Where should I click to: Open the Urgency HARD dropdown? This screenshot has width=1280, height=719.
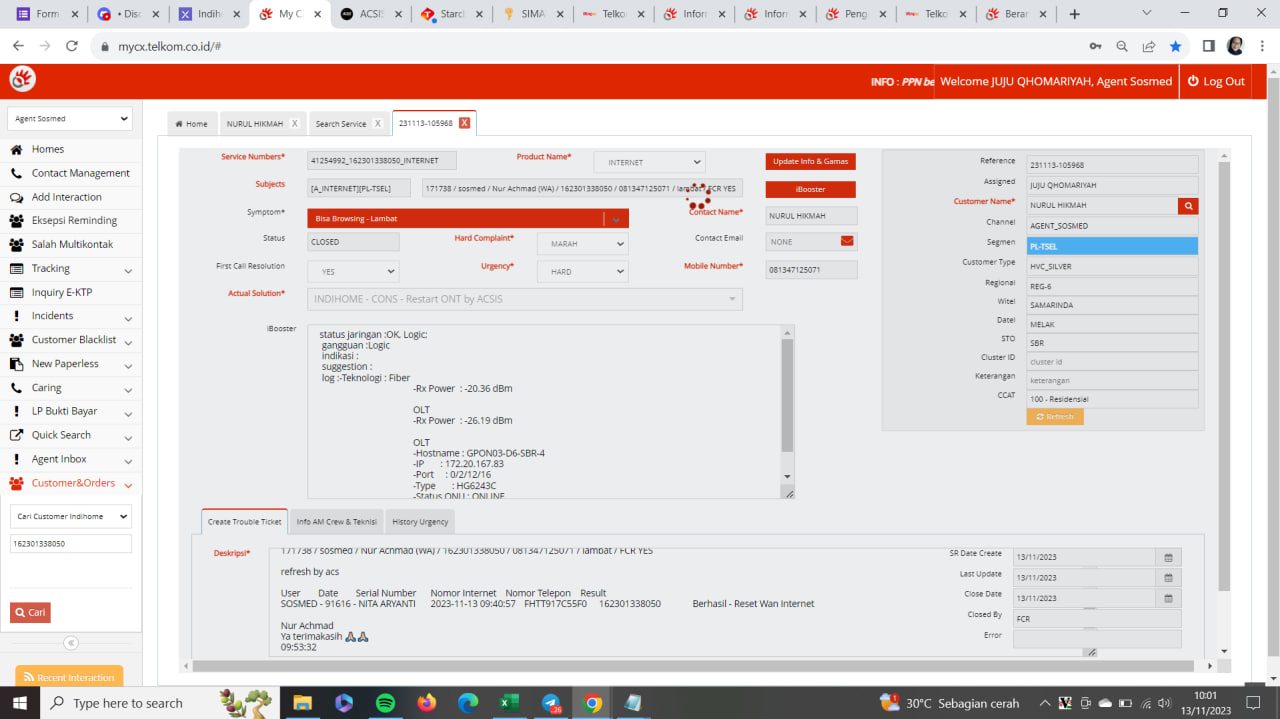pos(583,271)
